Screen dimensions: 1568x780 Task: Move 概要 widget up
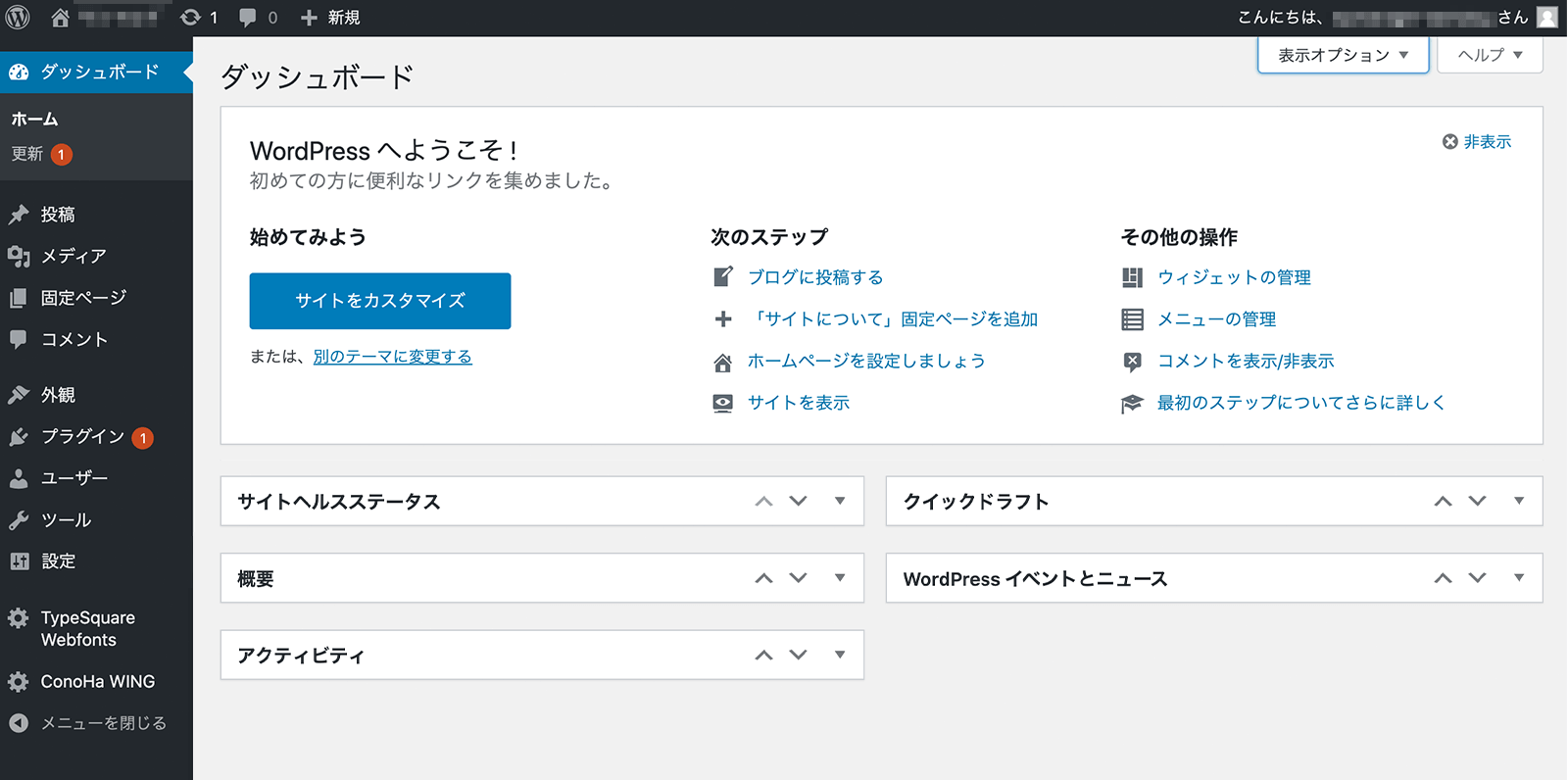pos(764,578)
